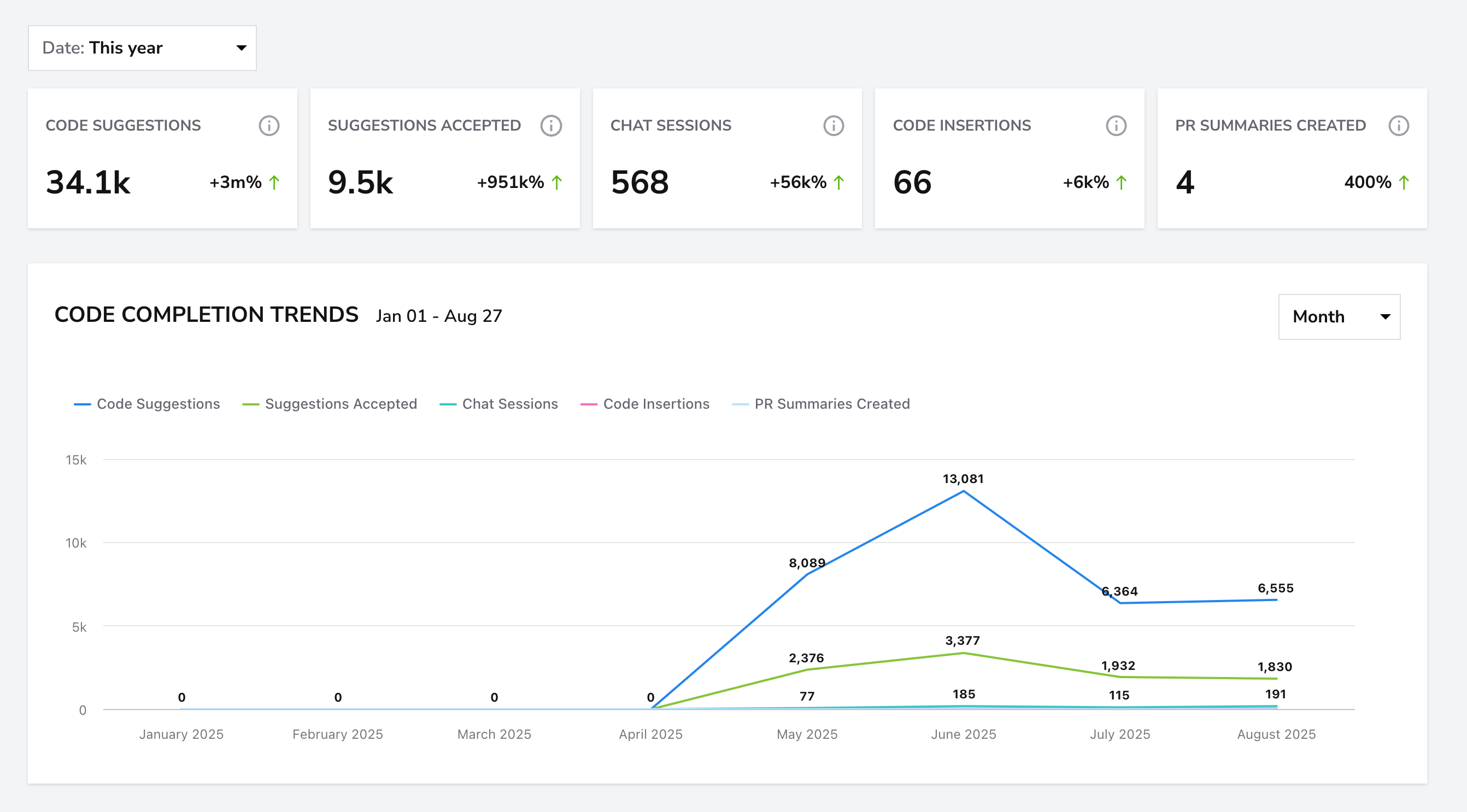Click the 3,377 June accepted data label
Image resolution: width=1467 pixels, height=812 pixels.
pos(963,640)
